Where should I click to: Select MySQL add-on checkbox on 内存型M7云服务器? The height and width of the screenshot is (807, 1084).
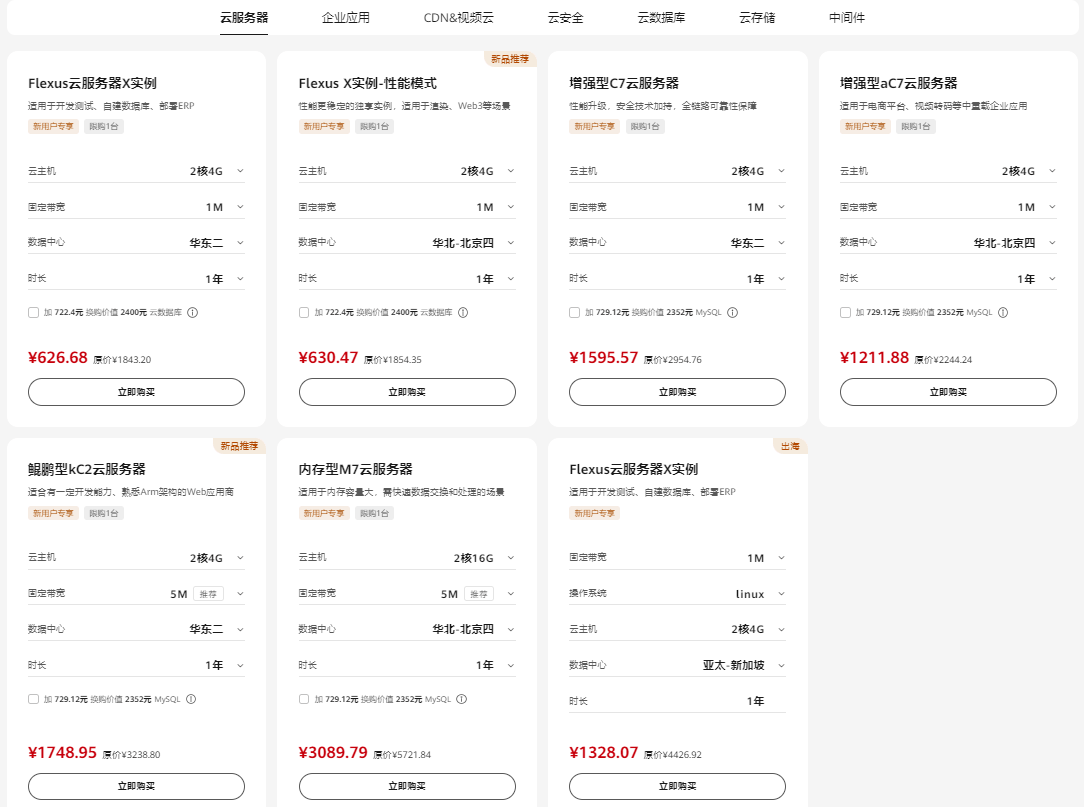tap(304, 699)
